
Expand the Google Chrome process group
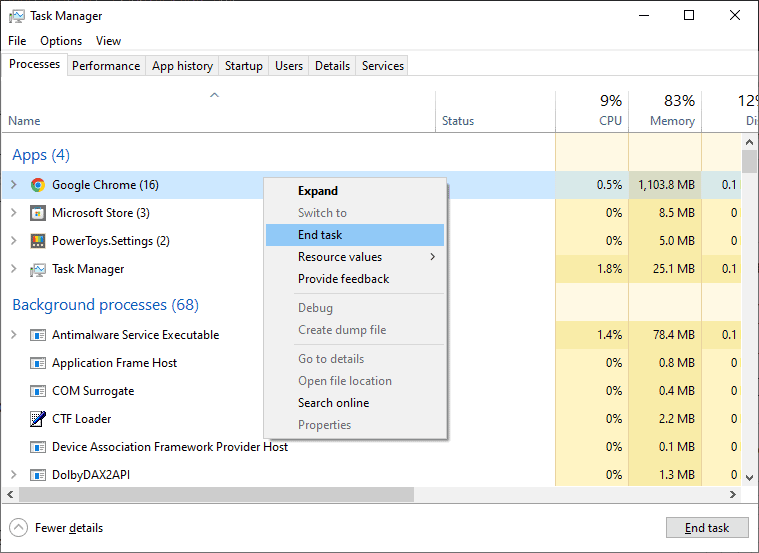coord(14,184)
